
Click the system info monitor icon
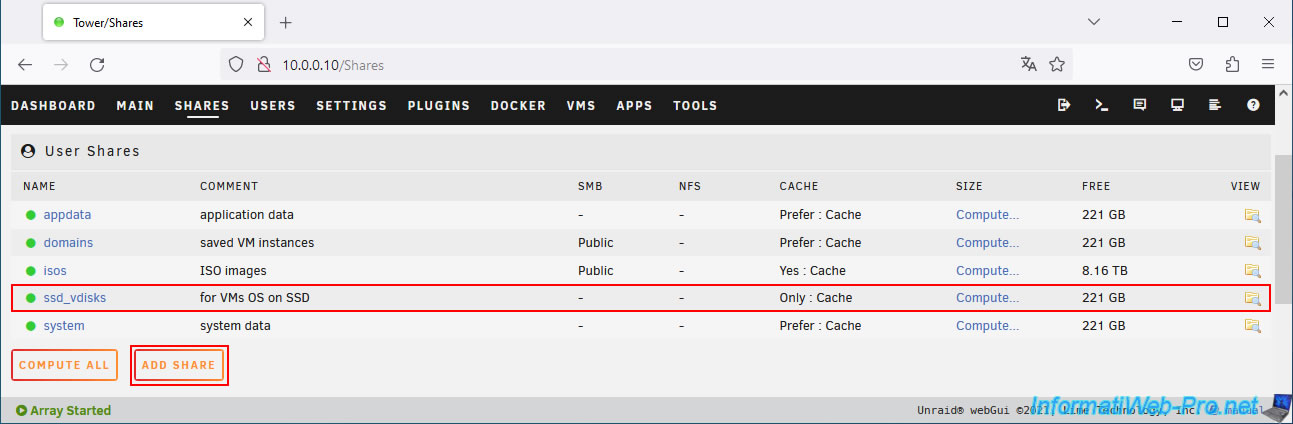point(1177,105)
